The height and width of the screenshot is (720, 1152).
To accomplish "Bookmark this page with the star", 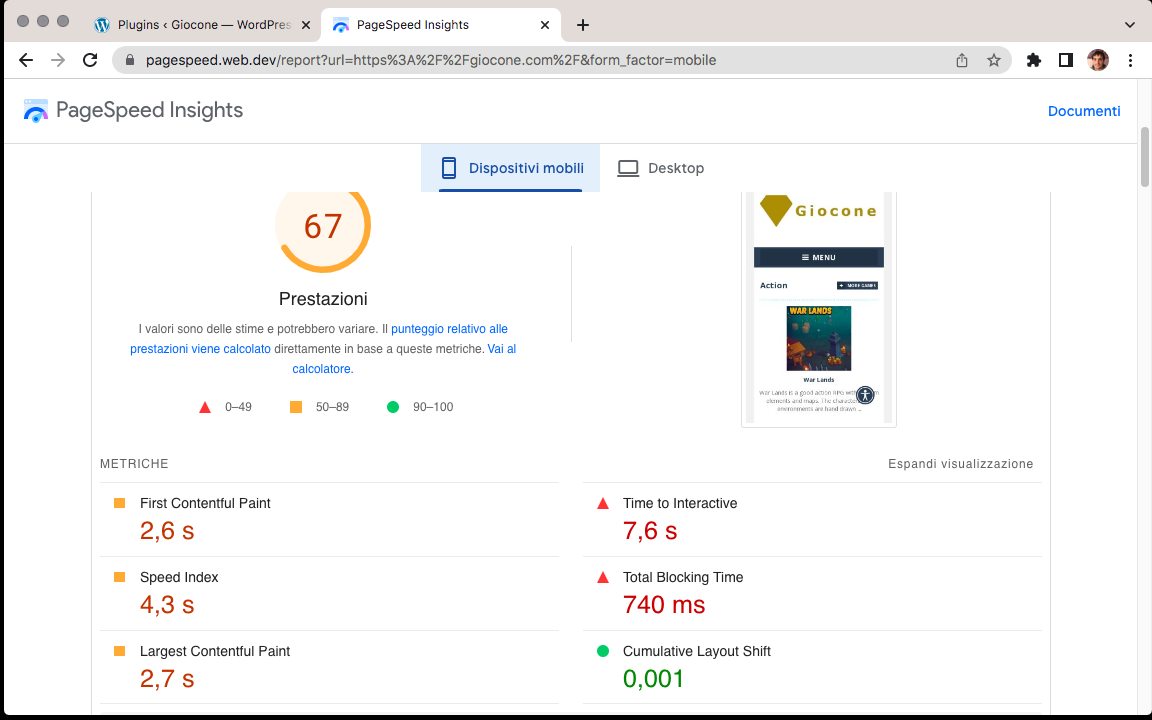I will coord(994,60).
